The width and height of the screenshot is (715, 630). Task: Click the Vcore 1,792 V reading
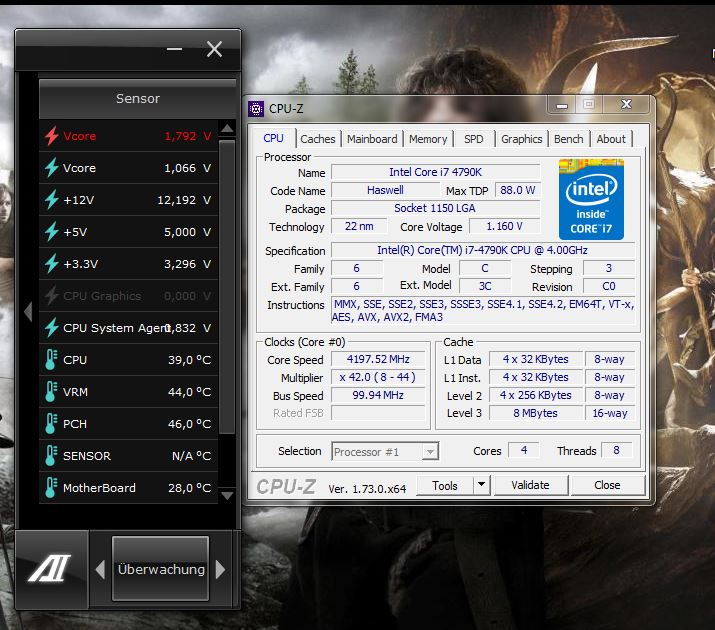click(x=187, y=136)
